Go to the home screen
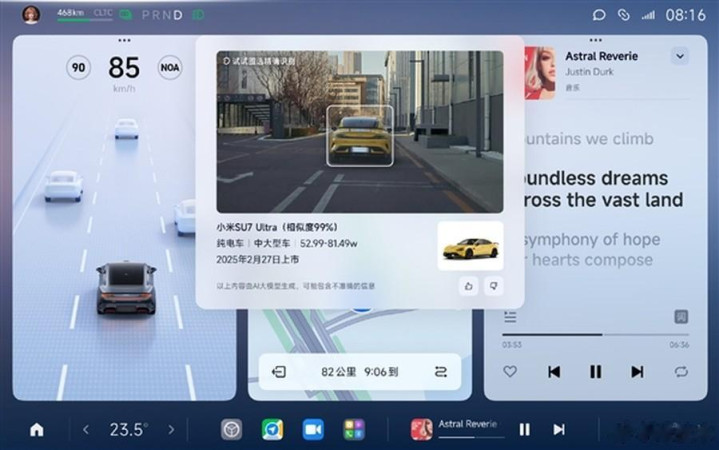The height and width of the screenshot is (450, 719). tap(37, 430)
